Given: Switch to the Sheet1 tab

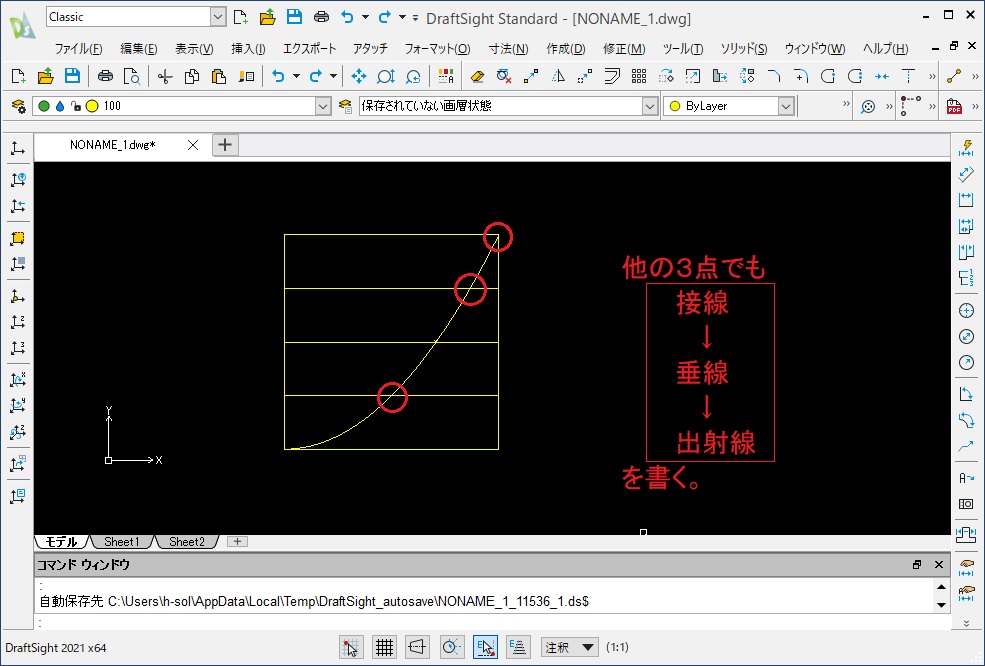Looking at the screenshot, I should 121,542.
